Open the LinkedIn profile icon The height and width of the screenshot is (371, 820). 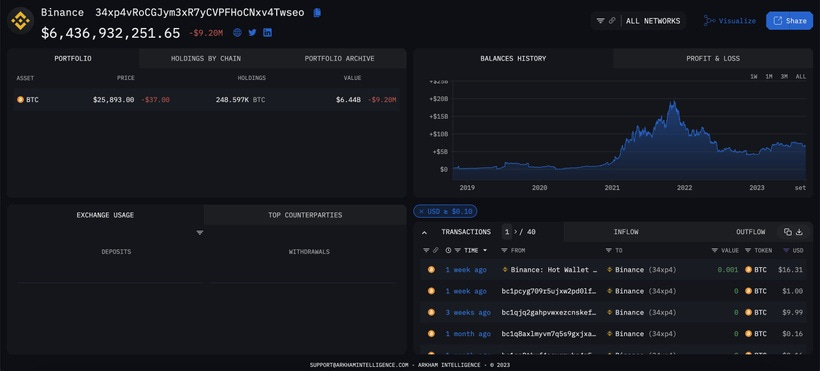pyautogui.click(x=267, y=32)
